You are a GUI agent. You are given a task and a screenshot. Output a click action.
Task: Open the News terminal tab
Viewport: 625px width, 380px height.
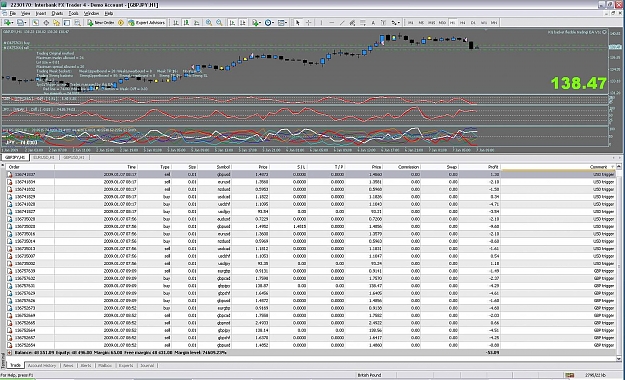68,365
